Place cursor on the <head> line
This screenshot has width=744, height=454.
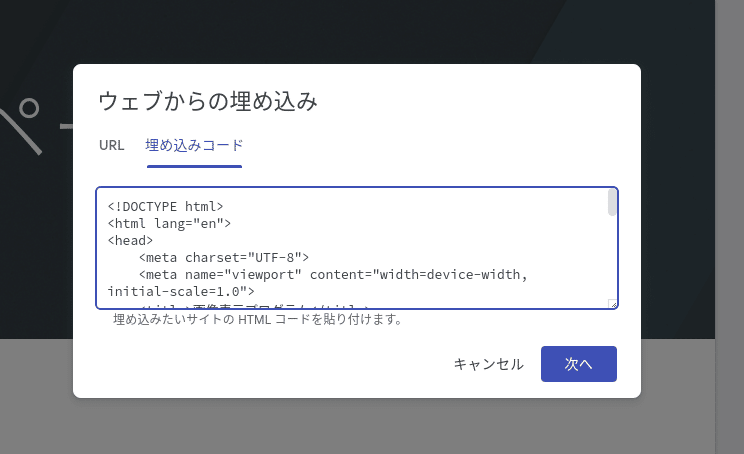click(x=130, y=241)
